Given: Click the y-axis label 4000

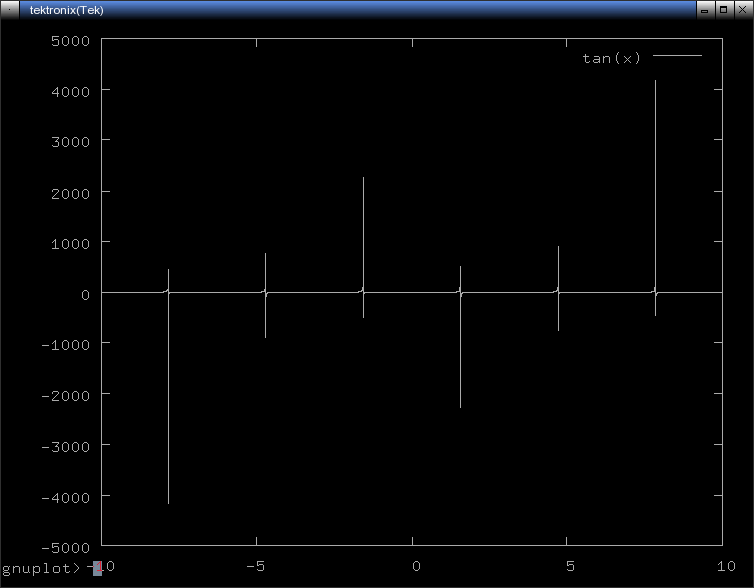Looking at the screenshot, I should pyautogui.click(x=70, y=91).
